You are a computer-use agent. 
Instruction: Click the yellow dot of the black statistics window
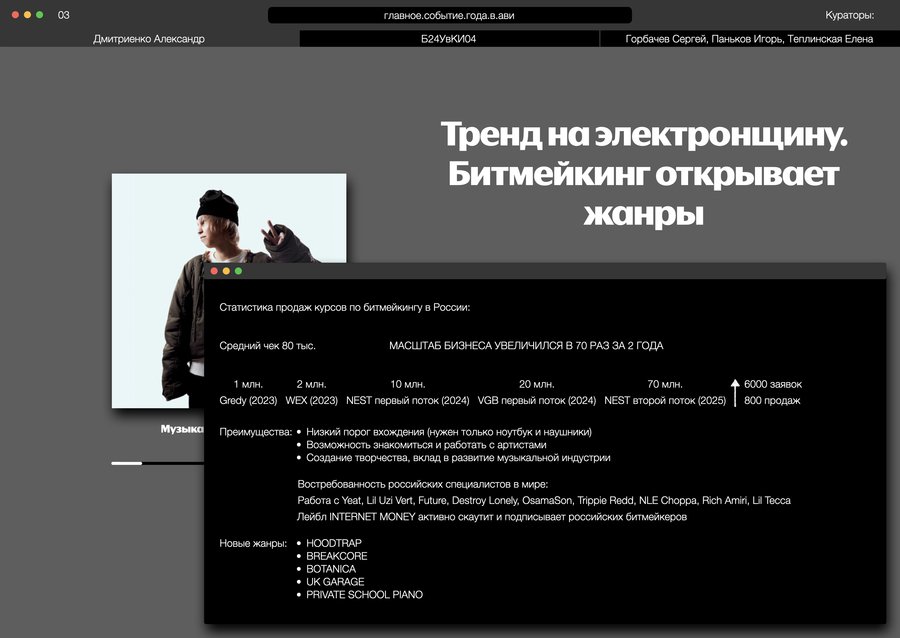pyautogui.click(x=226, y=271)
